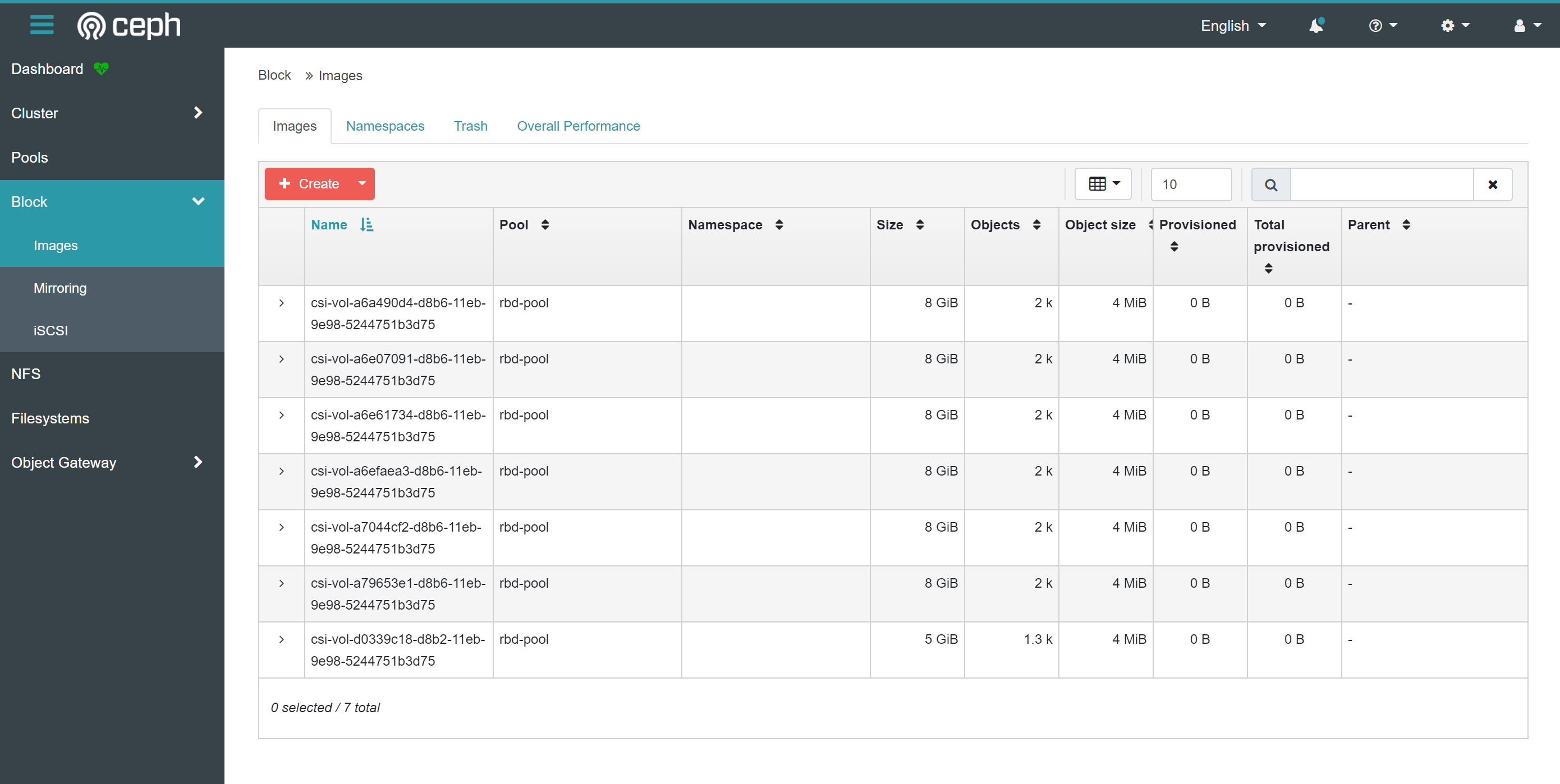
Task: Toggle the table column visibility menu
Action: click(1103, 184)
